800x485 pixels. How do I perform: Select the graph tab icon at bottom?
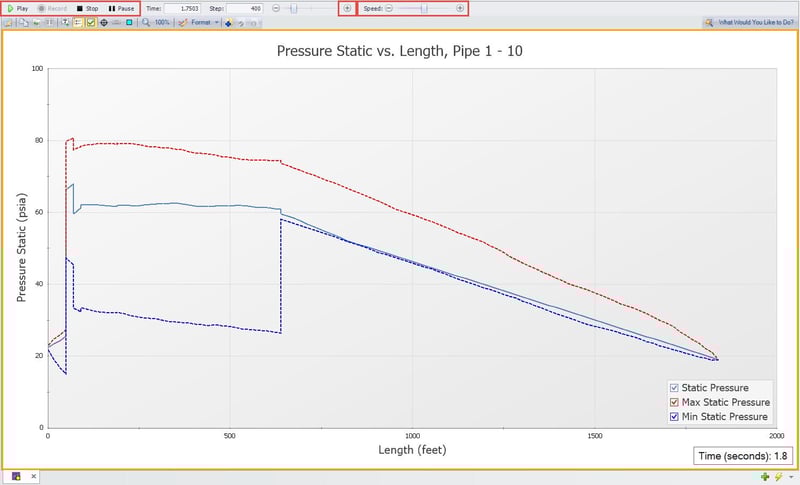tap(16, 476)
